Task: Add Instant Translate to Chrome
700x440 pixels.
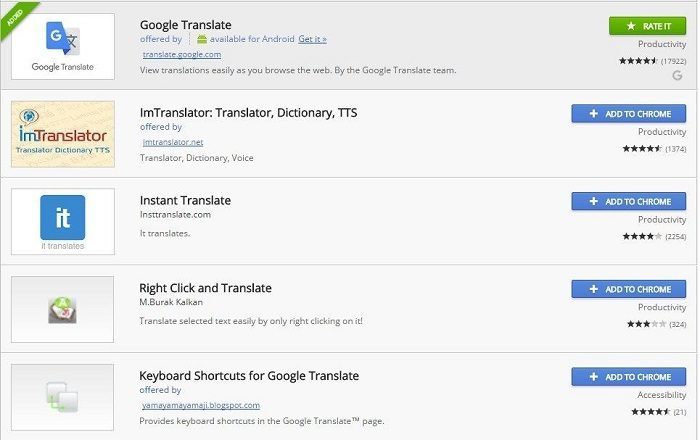Action: pyautogui.click(x=629, y=201)
